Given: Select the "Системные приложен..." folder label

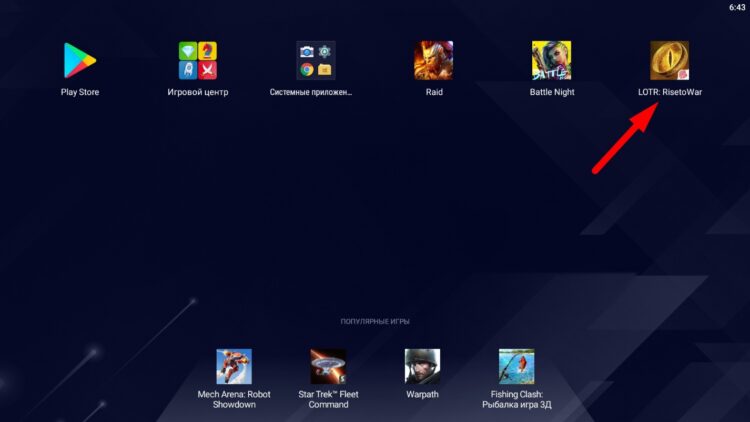Looking at the screenshot, I should [x=311, y=93].
